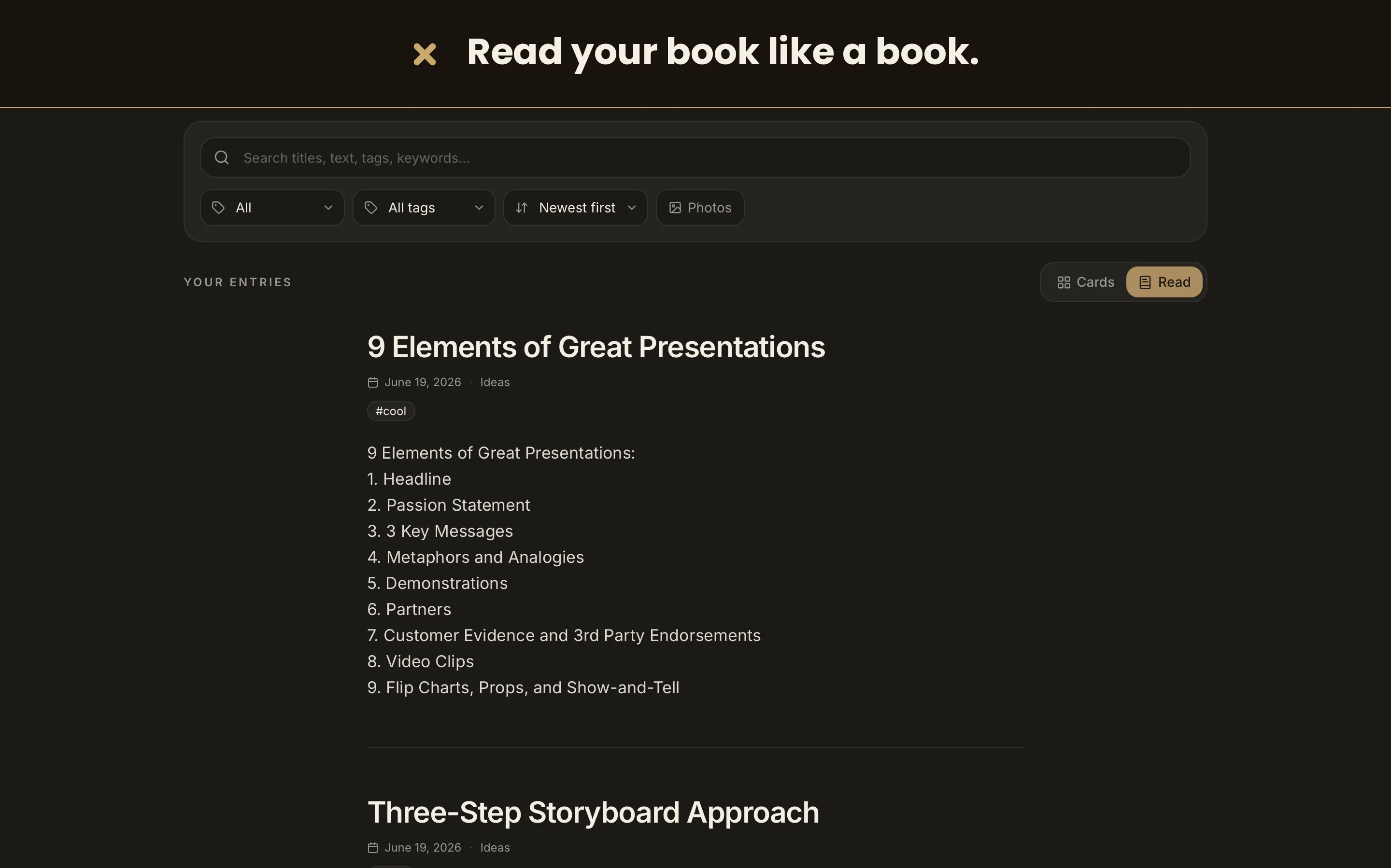Click the line '5. Demonstrations'
The width and height of the screenshot is (1391, 868).
(x=438, y=583)
